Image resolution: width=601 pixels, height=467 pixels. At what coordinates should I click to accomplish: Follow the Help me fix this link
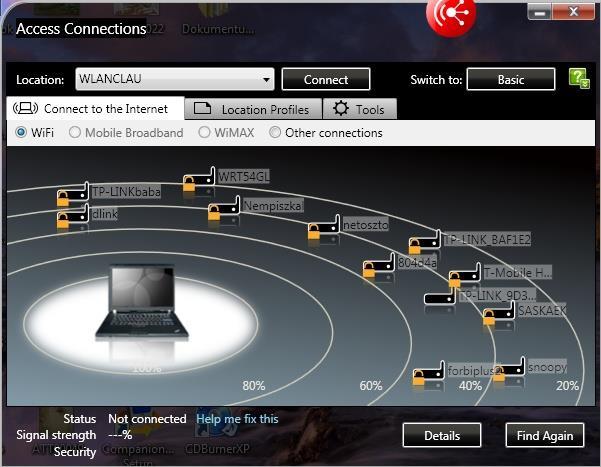(x=237, y=419)
